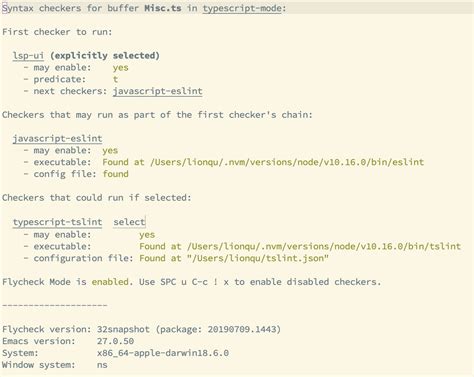
Task: Click the predicate value t
Action: [x=115, y=79]
